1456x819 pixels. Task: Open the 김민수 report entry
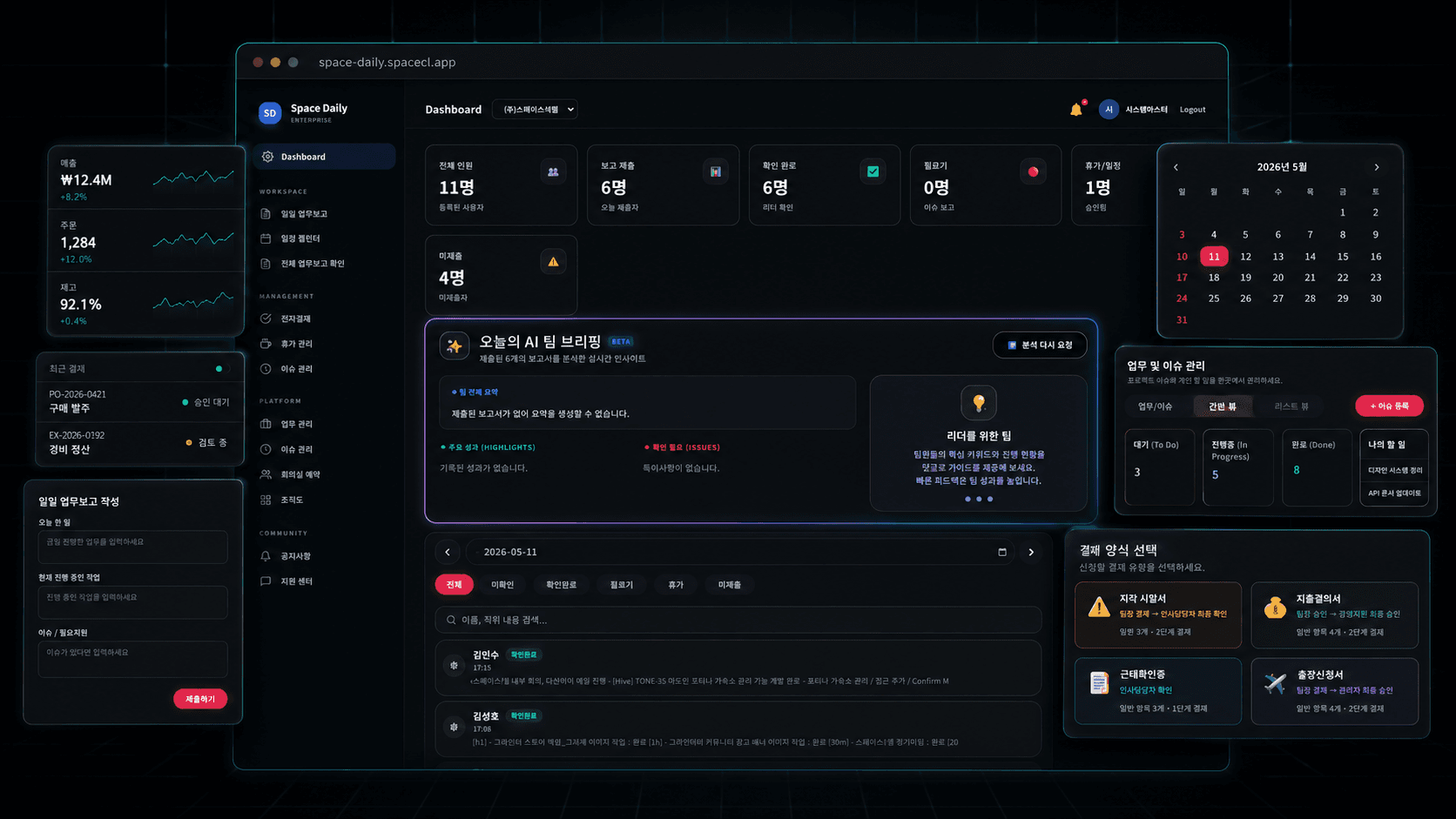click(x=738, y=668)
